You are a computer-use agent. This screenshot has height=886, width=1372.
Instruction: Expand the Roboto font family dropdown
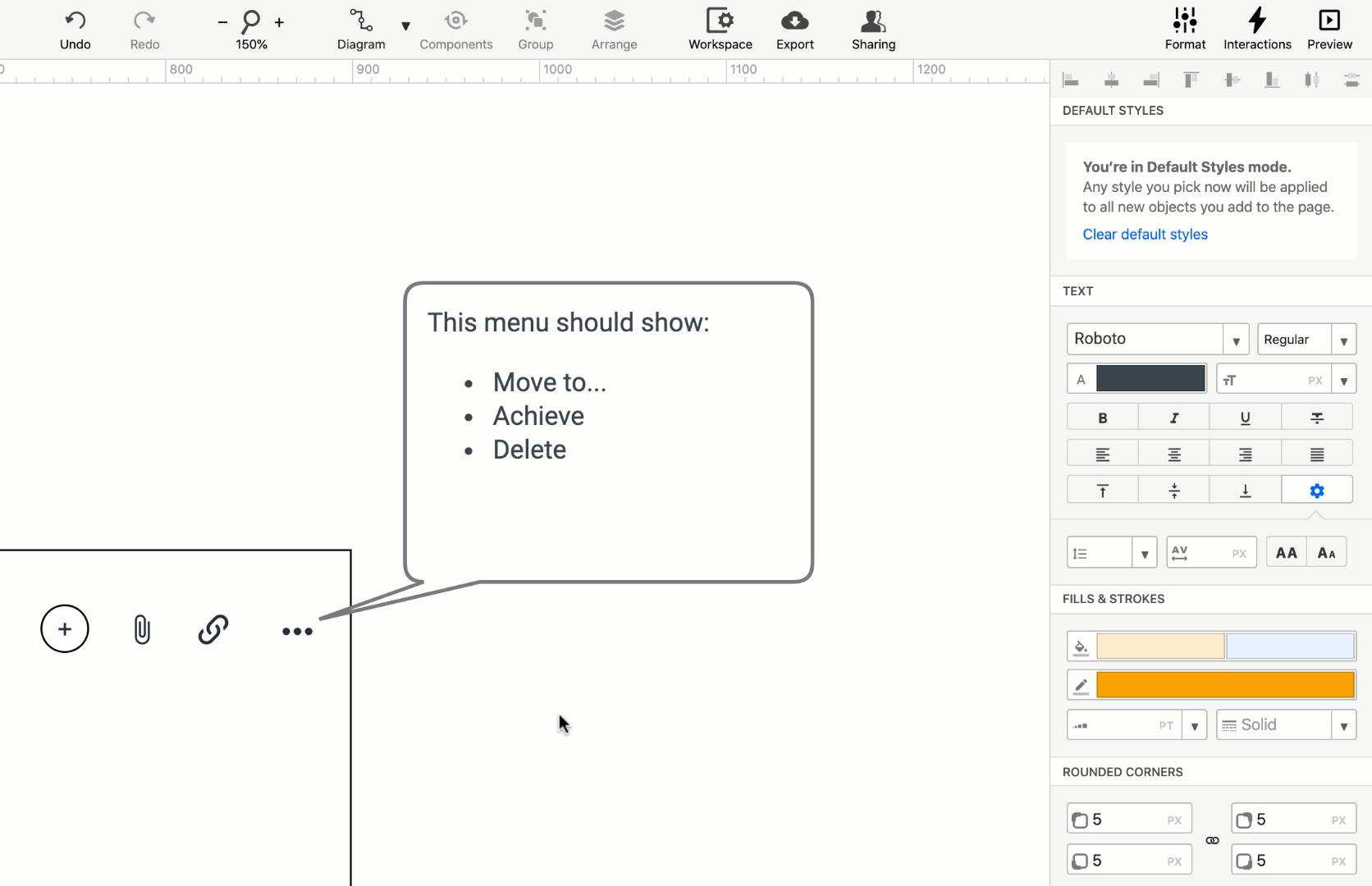(x=1236, y=340)
